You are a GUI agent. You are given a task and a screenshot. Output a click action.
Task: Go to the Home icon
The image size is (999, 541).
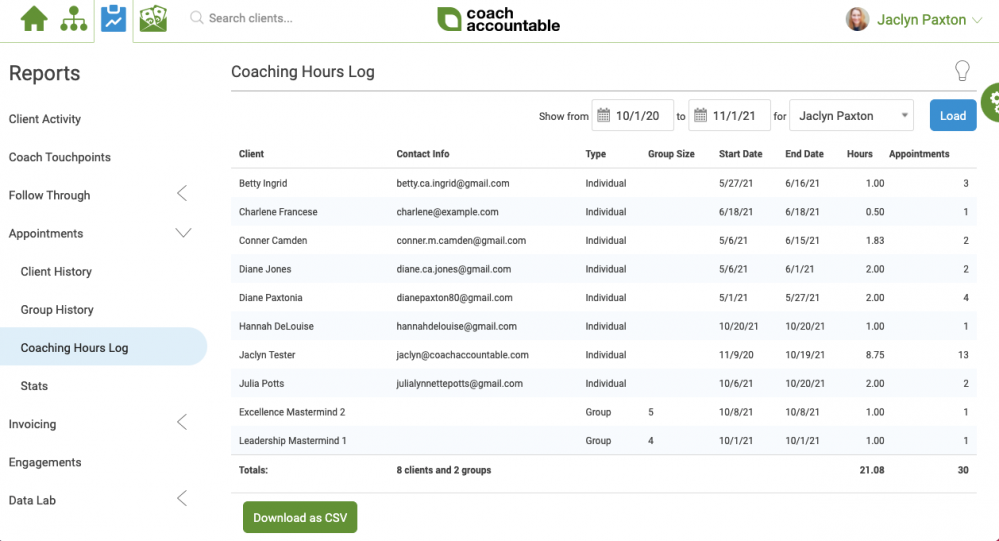(34, 18)
